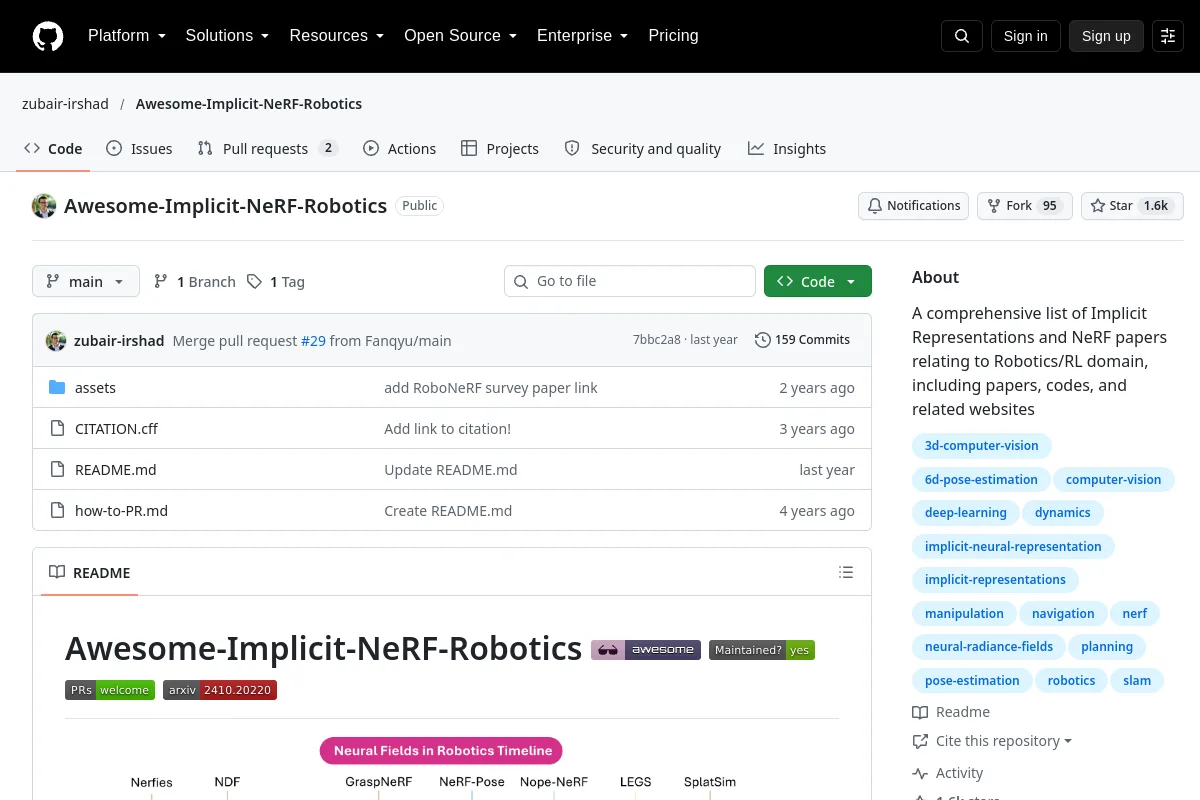
Task: Click the arxiv 2410.20220 badge
Action: [x=220, y=690]
